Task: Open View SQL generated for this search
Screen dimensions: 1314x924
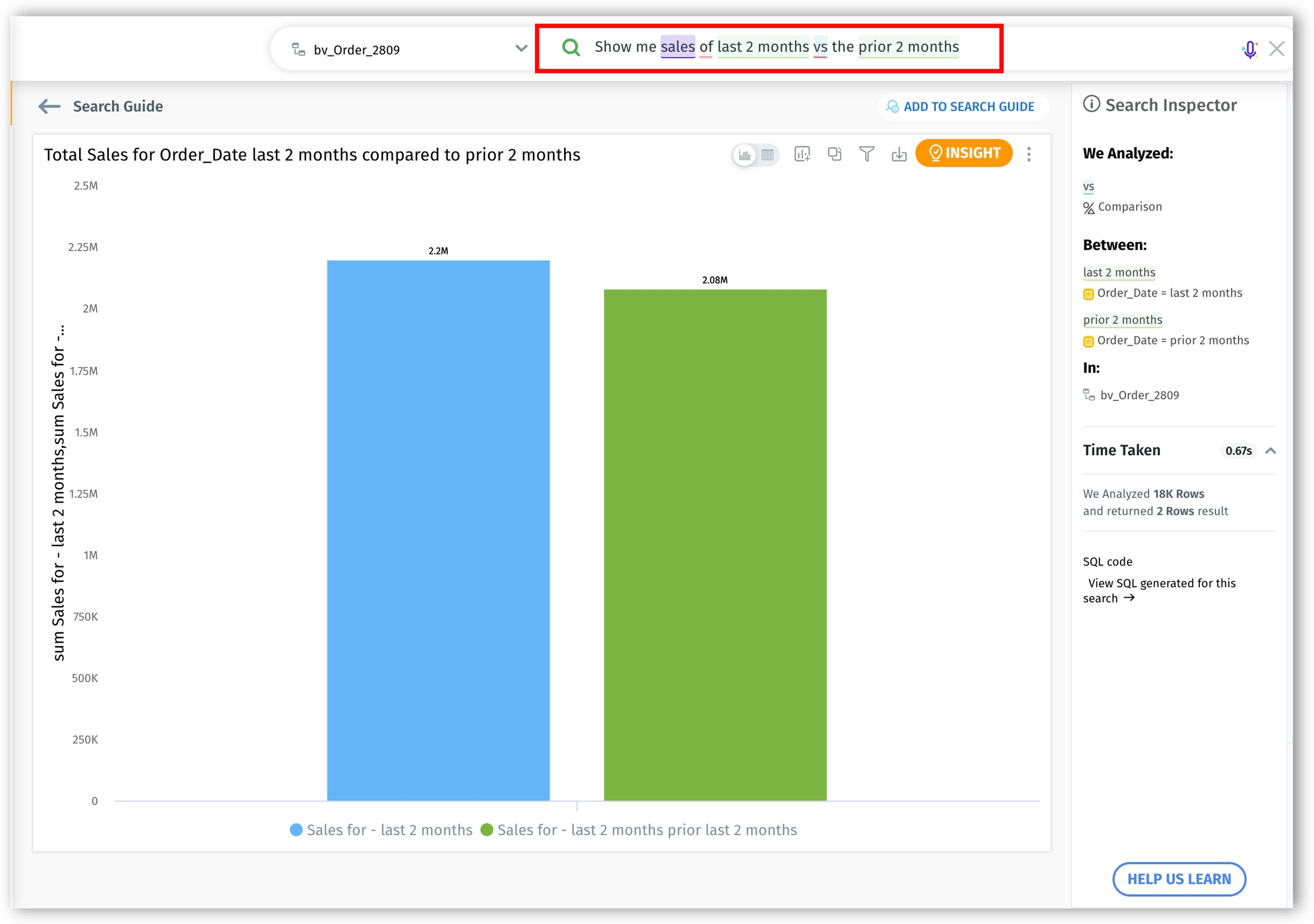Action: point(1161,591)
